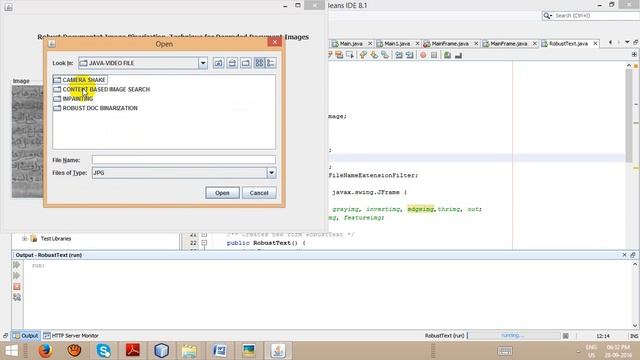This screenshot has height=360, width=640.
Task: Click the document image thumbnail in RobustText window
Action: [27, 141]
